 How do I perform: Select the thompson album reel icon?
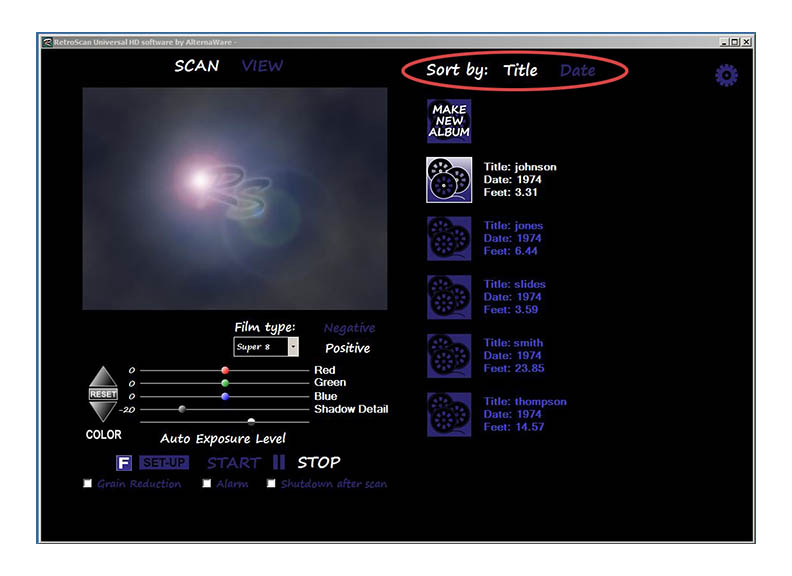(449, 414)
